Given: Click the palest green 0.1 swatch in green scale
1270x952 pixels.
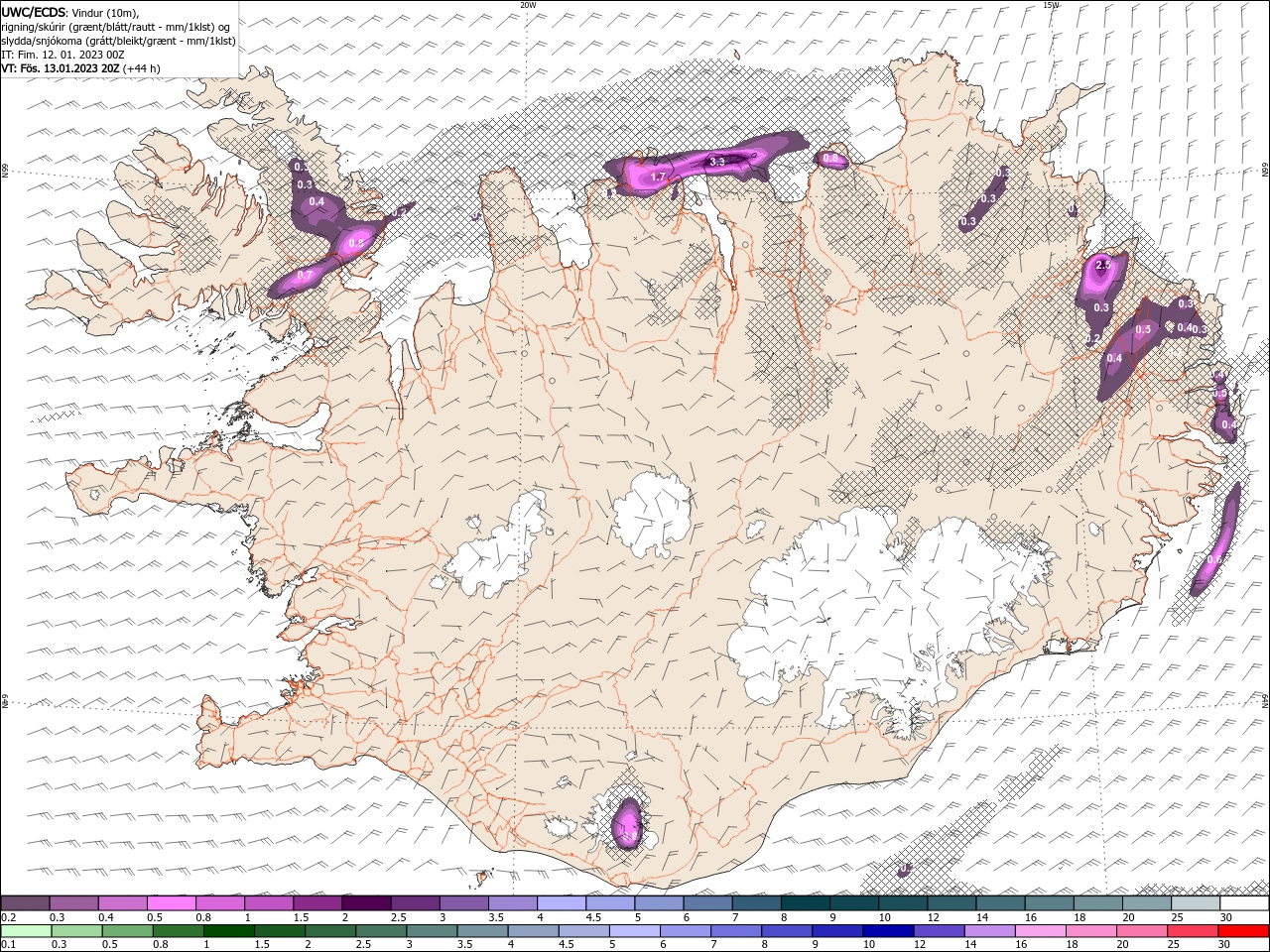Looking at the screenshot, I should coord(26,931).
